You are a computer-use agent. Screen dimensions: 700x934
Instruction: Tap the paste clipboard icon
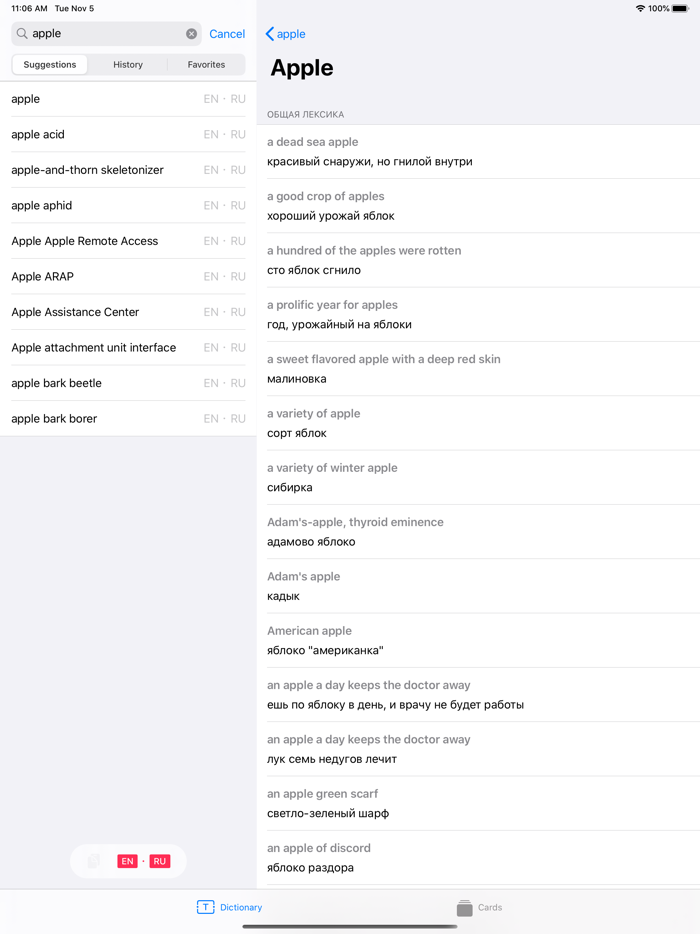click(x=94, y=861)
